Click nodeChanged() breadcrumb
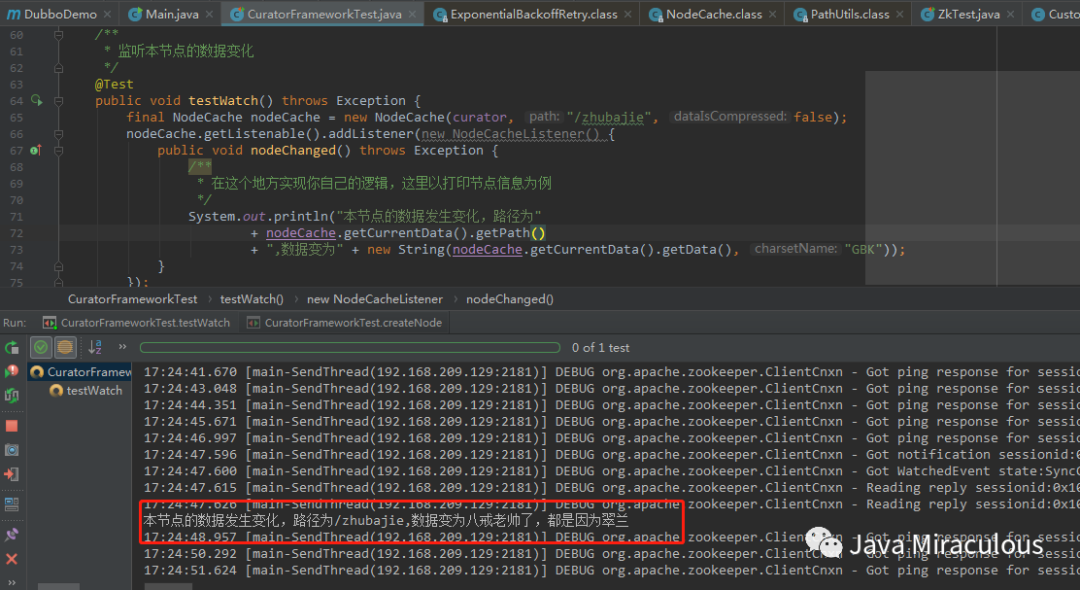This screenshot has height=590, width=1080. pos(510,299)
